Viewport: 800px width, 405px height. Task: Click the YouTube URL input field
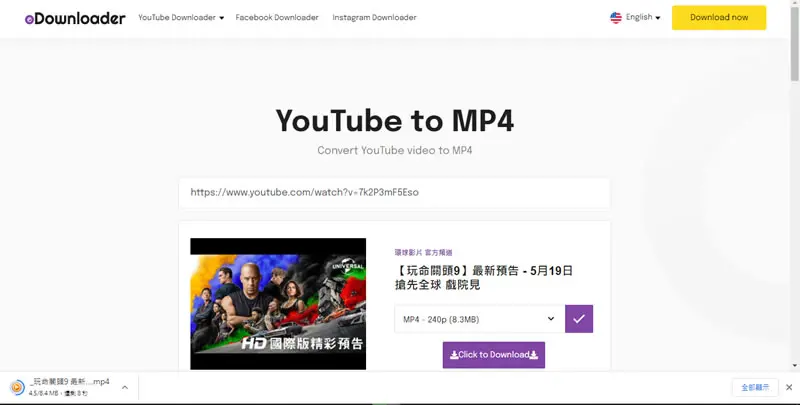pos(394,193)
